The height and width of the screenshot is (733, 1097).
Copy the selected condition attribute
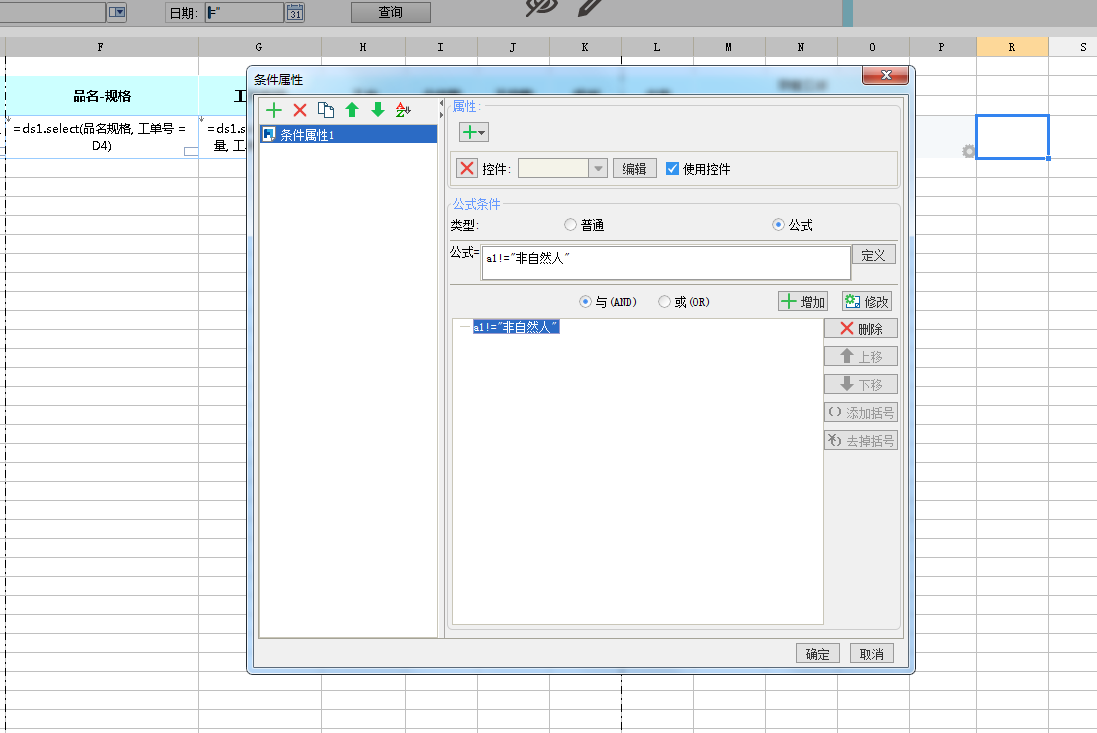point(325,110)
